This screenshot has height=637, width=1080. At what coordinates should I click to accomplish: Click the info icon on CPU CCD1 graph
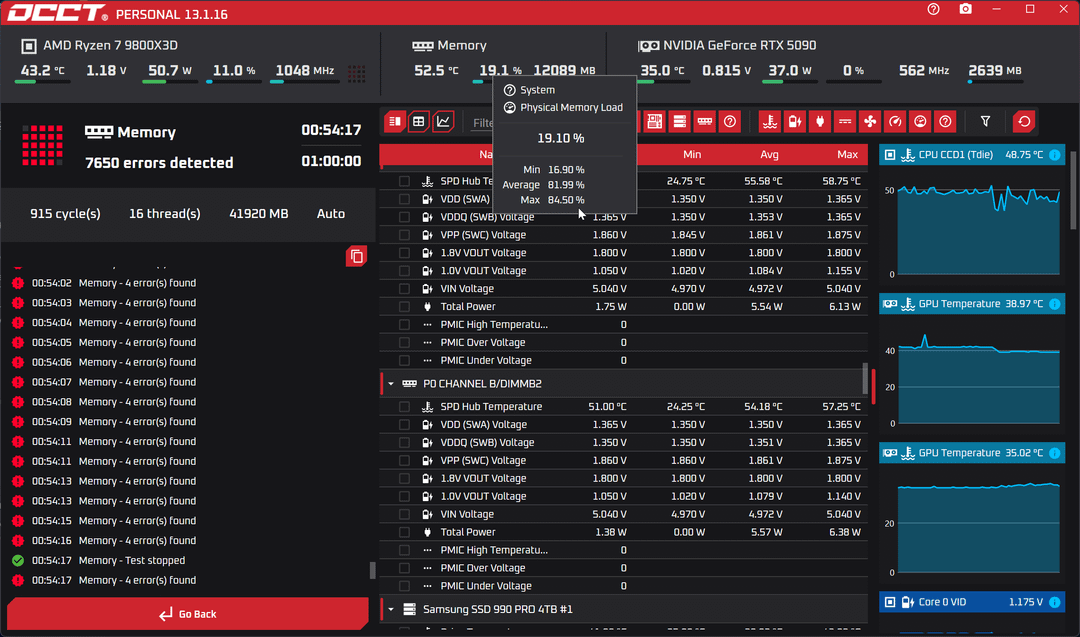click(x=1055, y=155)
